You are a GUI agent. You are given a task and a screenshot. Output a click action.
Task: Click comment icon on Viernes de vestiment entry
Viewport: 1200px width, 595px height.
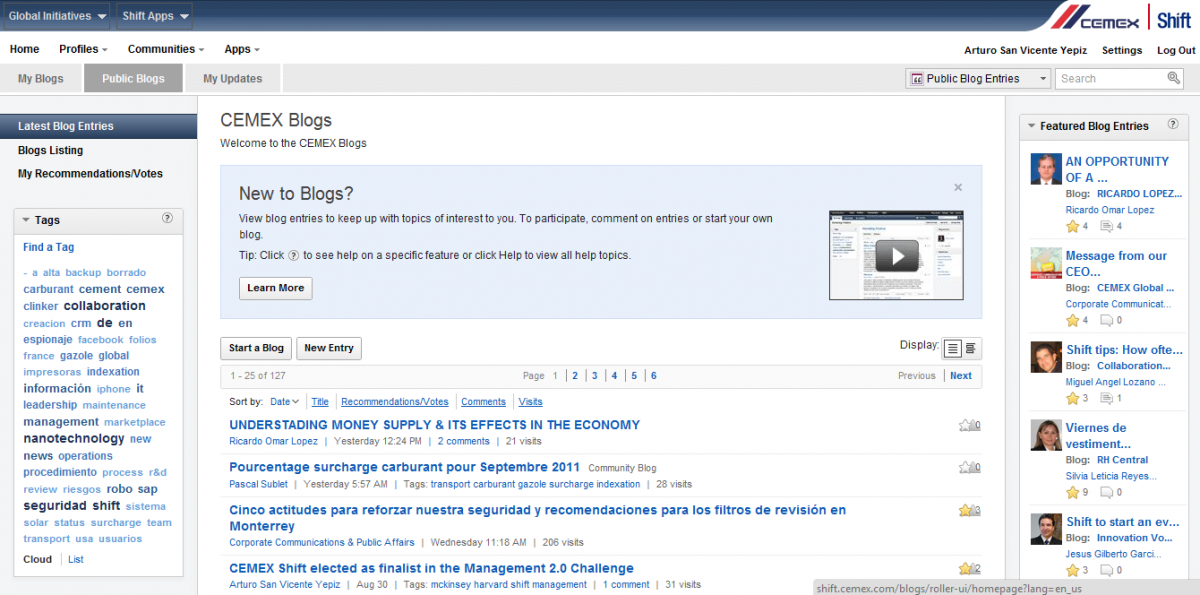coord(1106,492)
